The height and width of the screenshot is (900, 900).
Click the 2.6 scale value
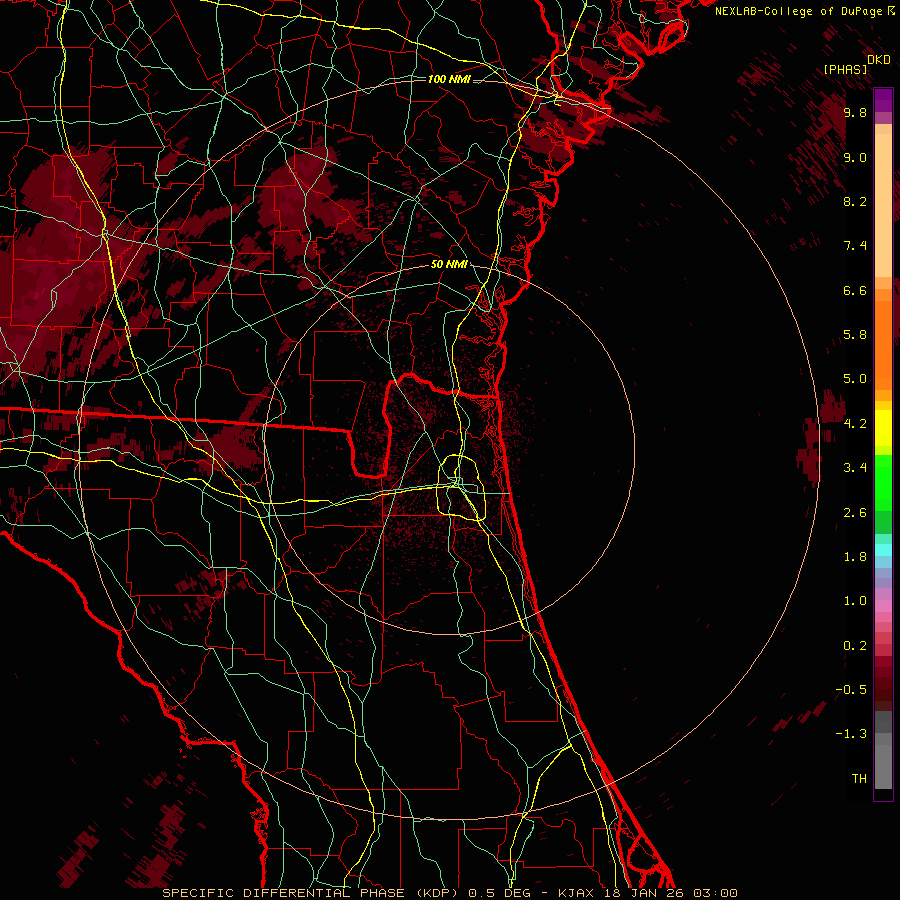pyautogui.click(x=855, y=513)
